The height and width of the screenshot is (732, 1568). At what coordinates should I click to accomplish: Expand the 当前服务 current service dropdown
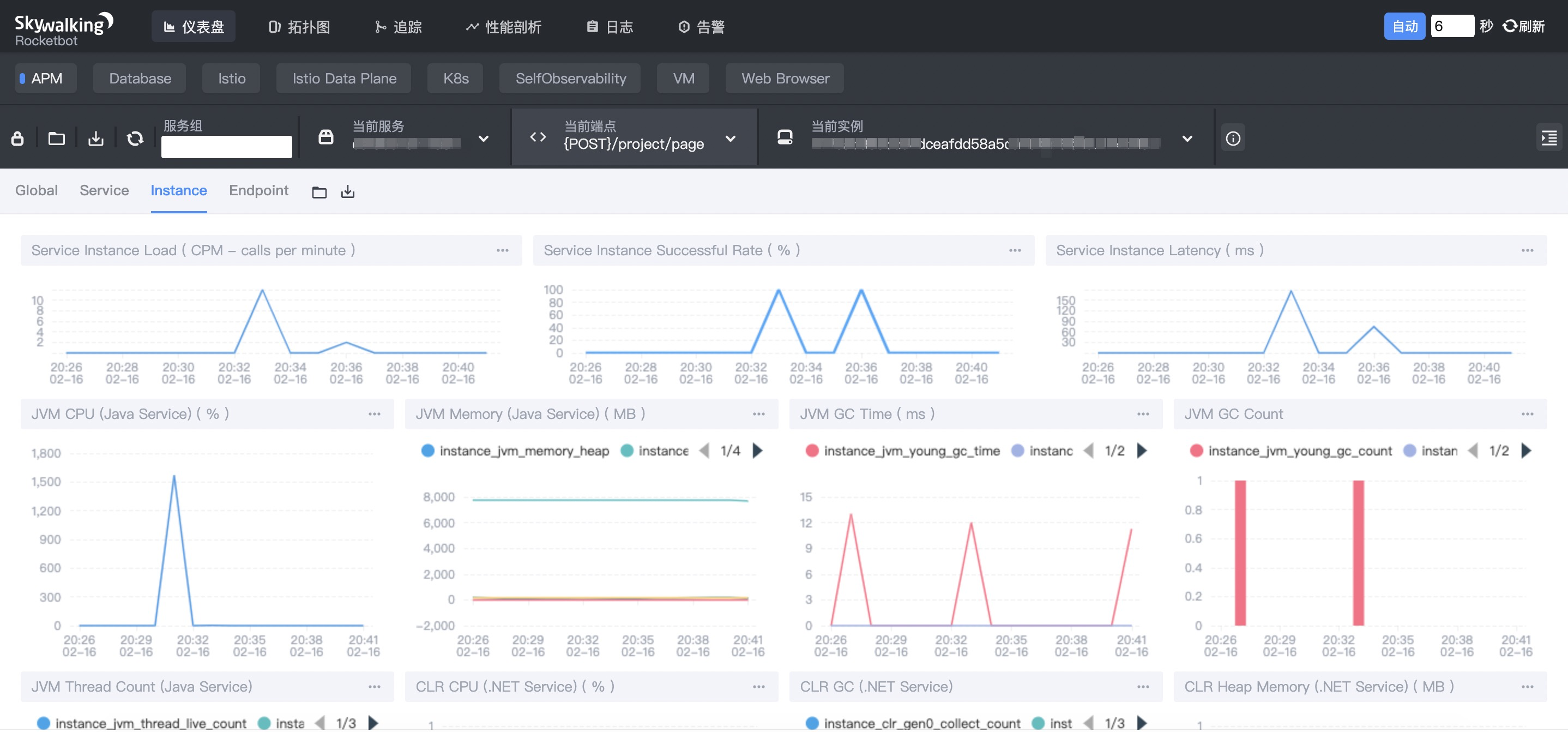[x=483, y=139]
